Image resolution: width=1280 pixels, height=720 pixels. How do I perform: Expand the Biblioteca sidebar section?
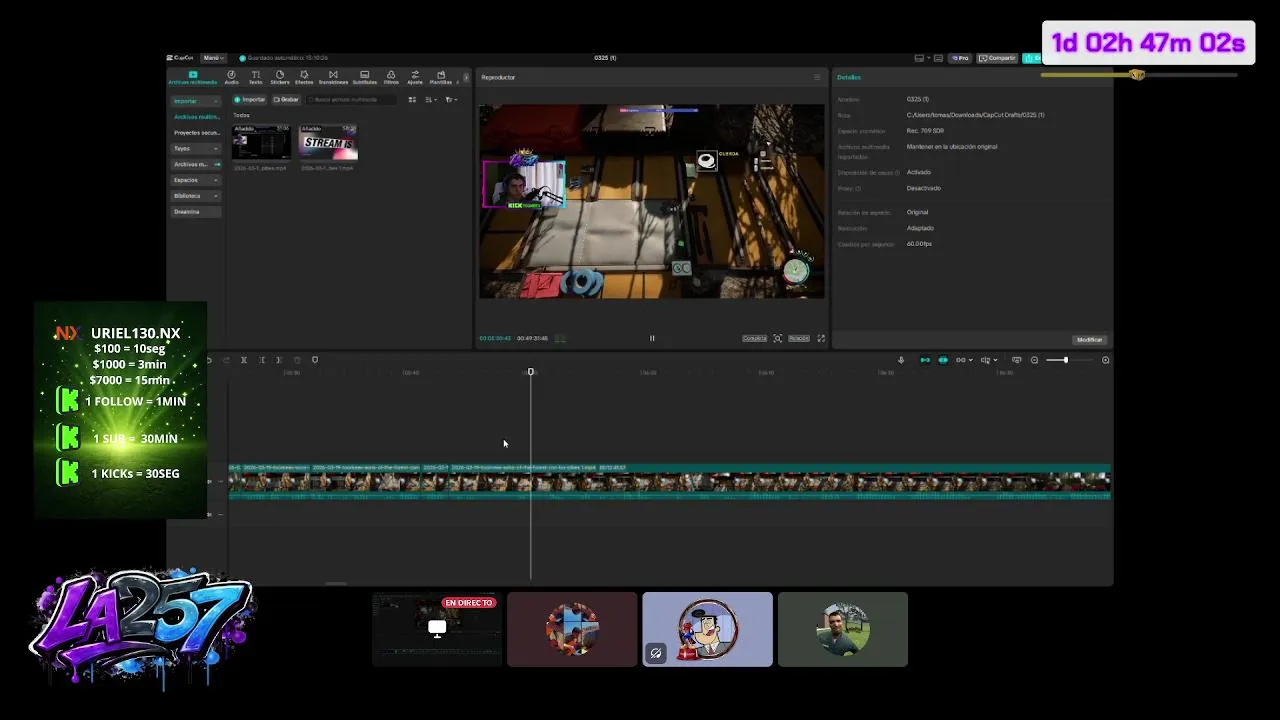(195, 196)
